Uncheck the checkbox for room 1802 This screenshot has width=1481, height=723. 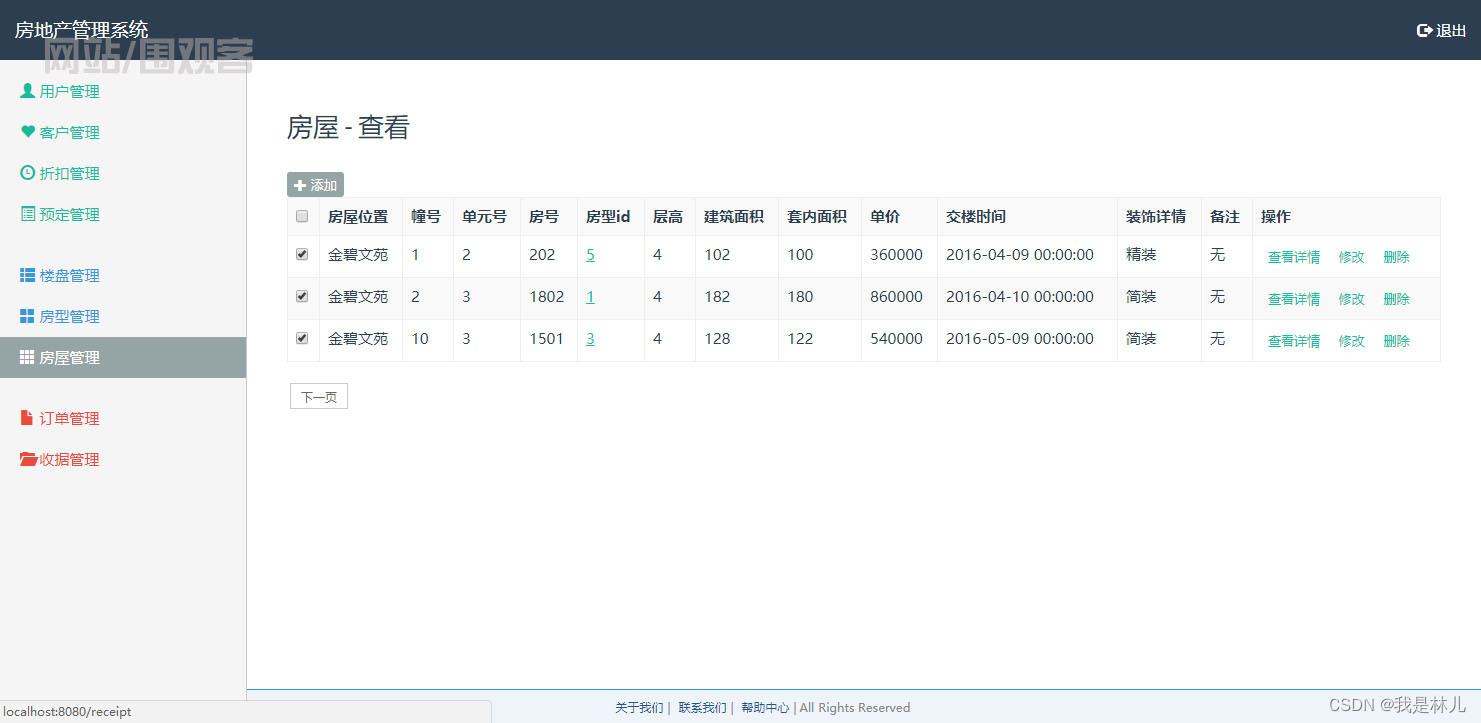(301, 296)
